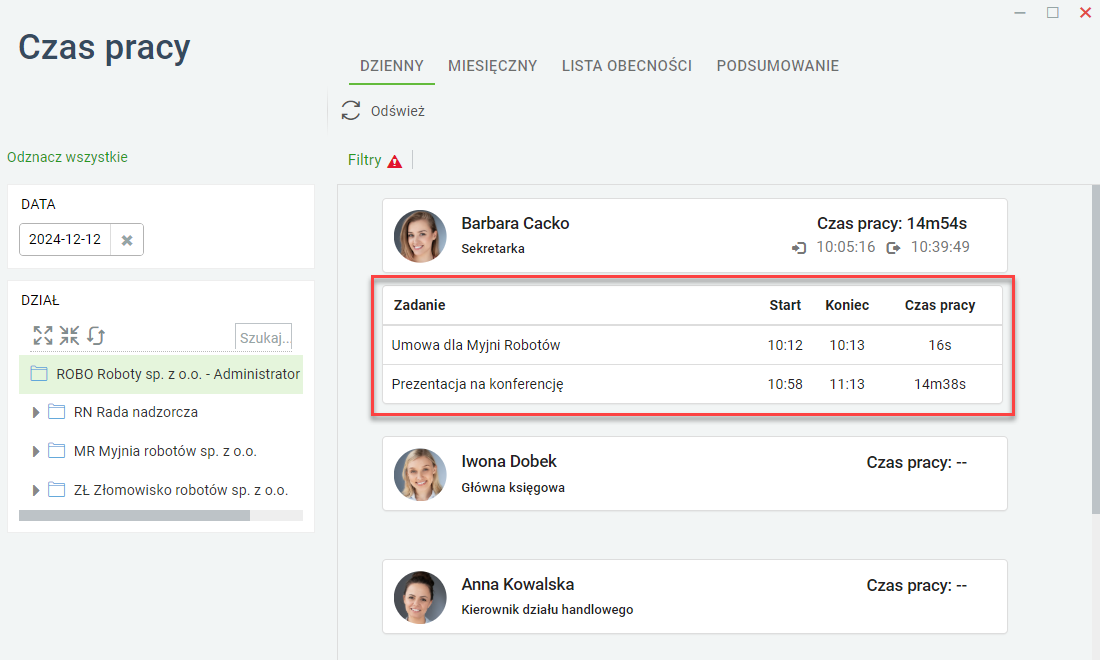Screen dimensions: 1100x660
Task: Open the LISTA OBECNOŚCI tab
Action: coord(626,66)
